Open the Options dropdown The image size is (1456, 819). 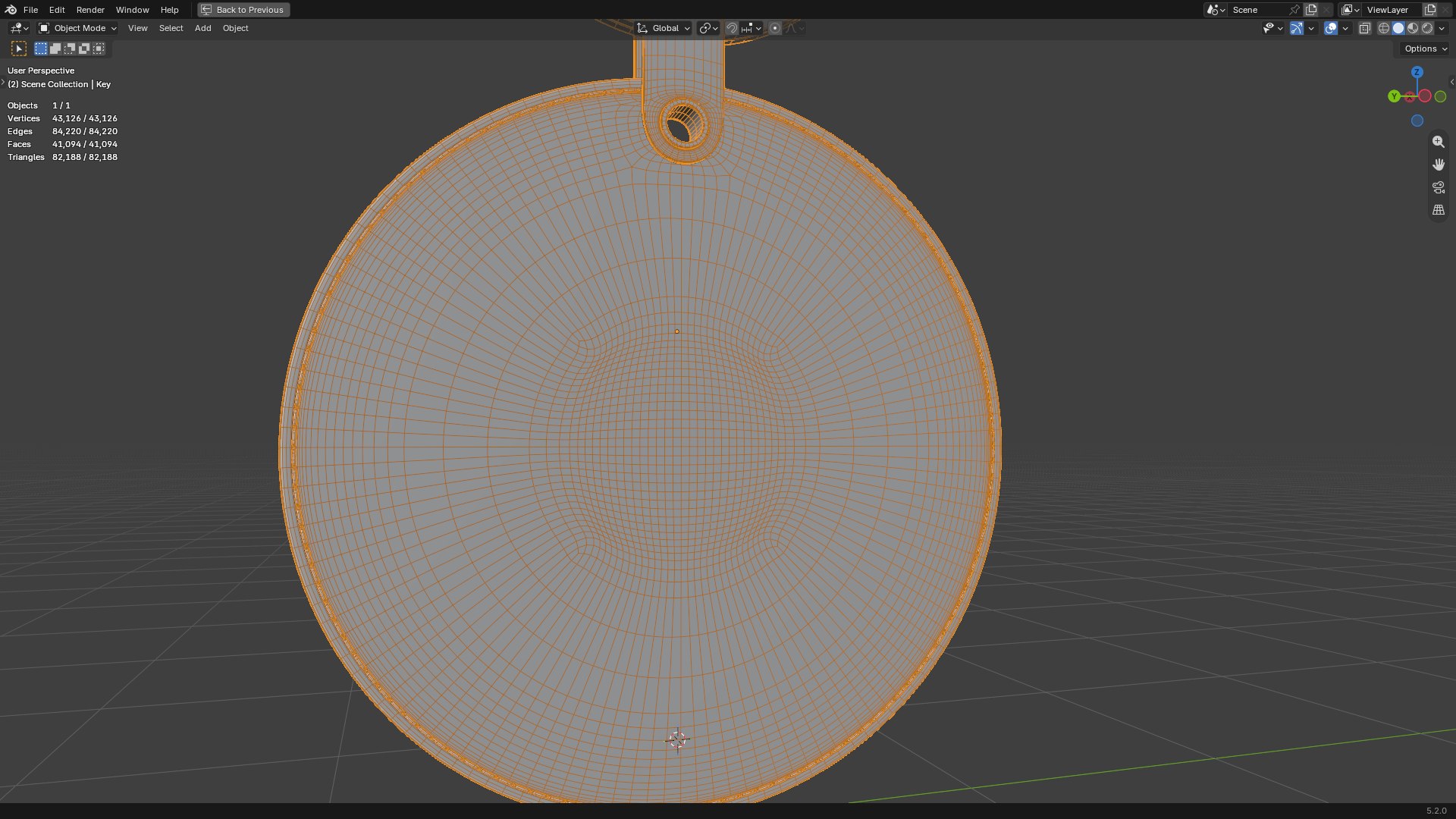click(x=1425, y=49)
